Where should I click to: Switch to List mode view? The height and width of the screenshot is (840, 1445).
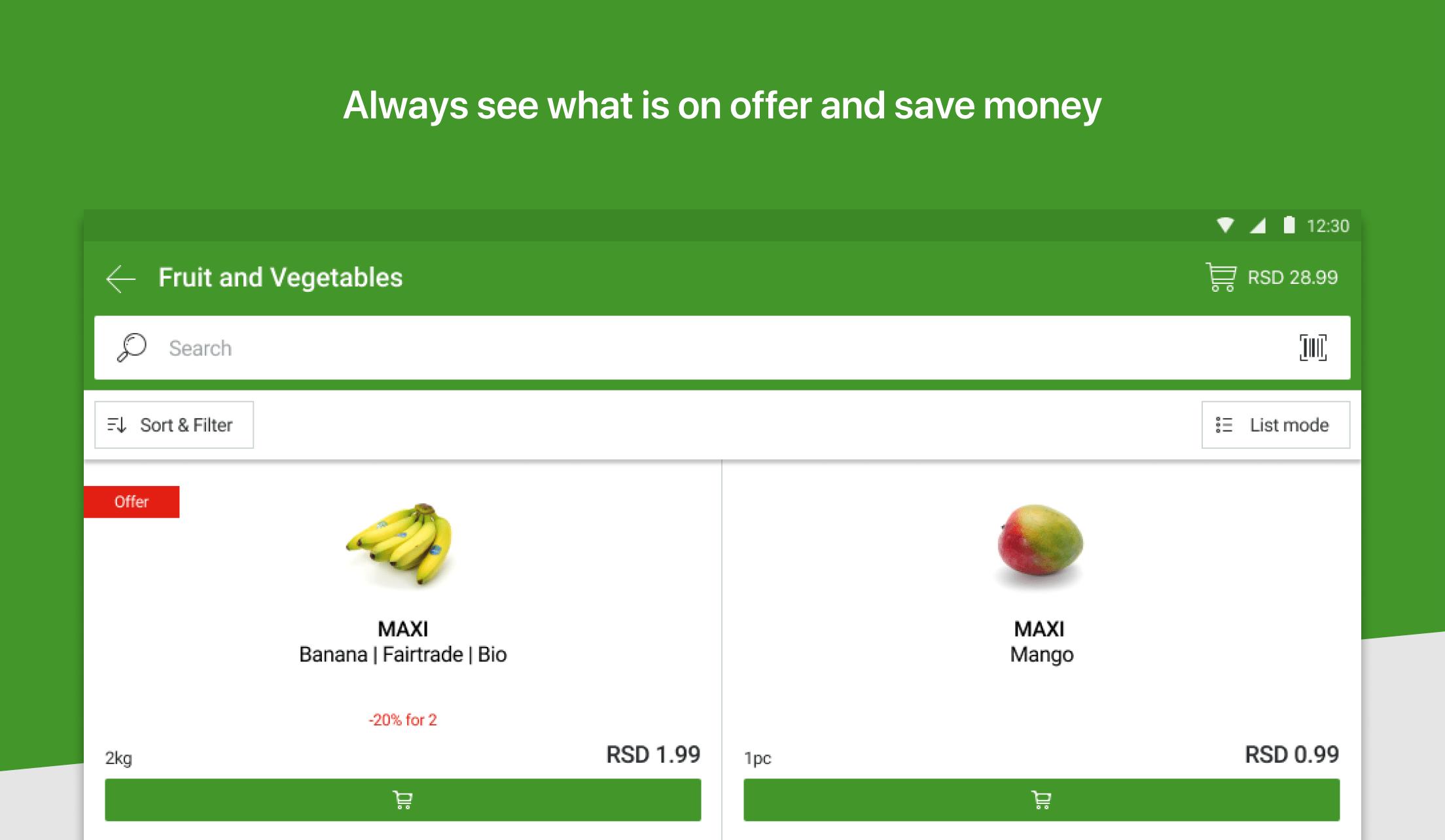[1275, 425]
